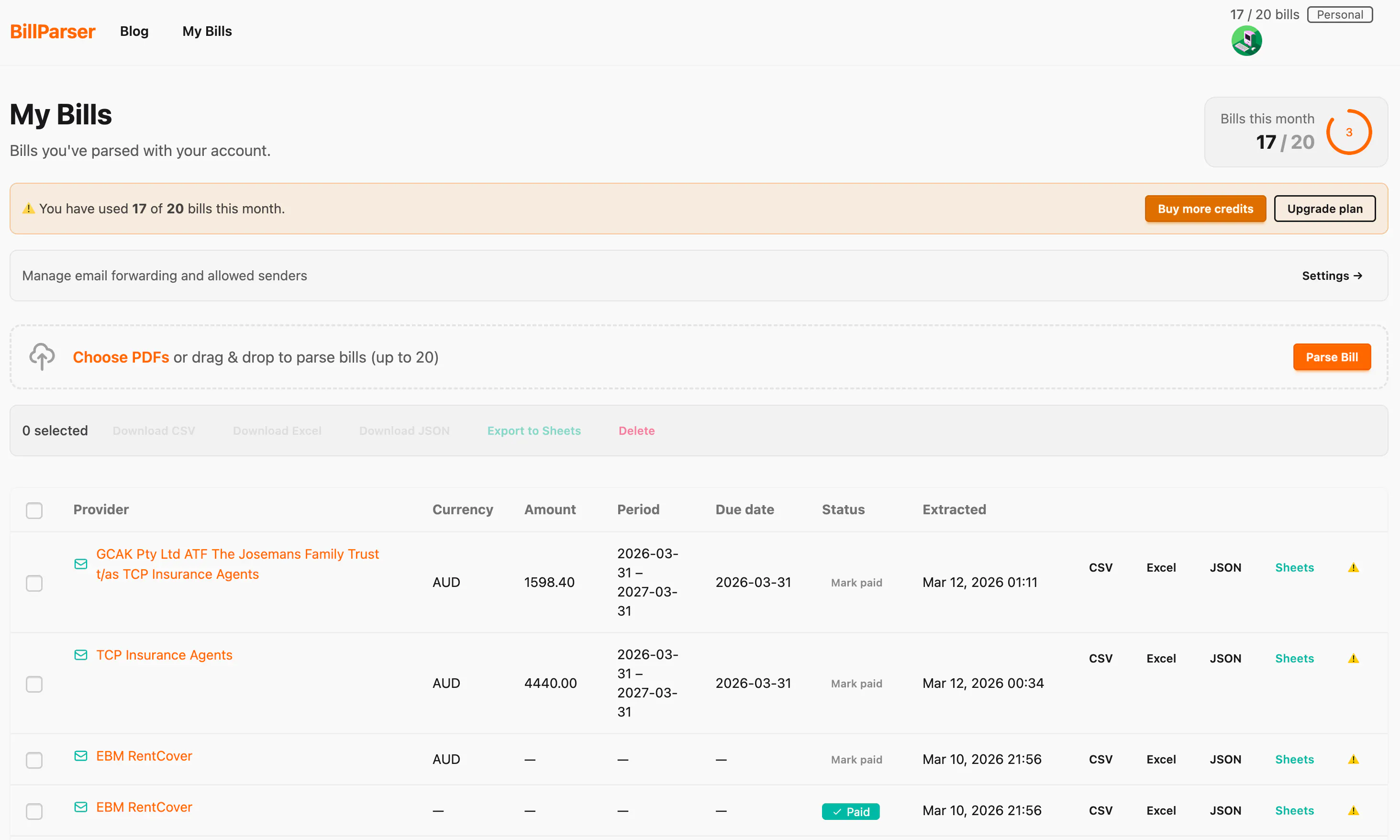Download JSON for unpaid EBM RentCover
The width and height of the screenshot is (1400, 840).
tap(1225, 759)
